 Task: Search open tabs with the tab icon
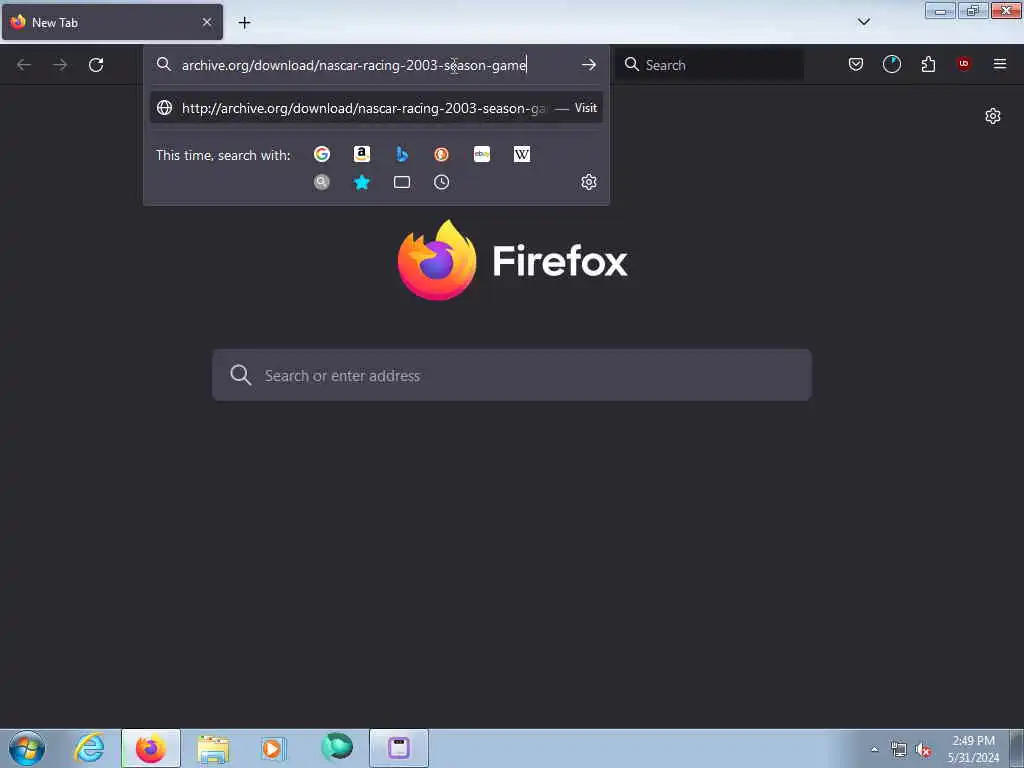[x=402, y=182]
